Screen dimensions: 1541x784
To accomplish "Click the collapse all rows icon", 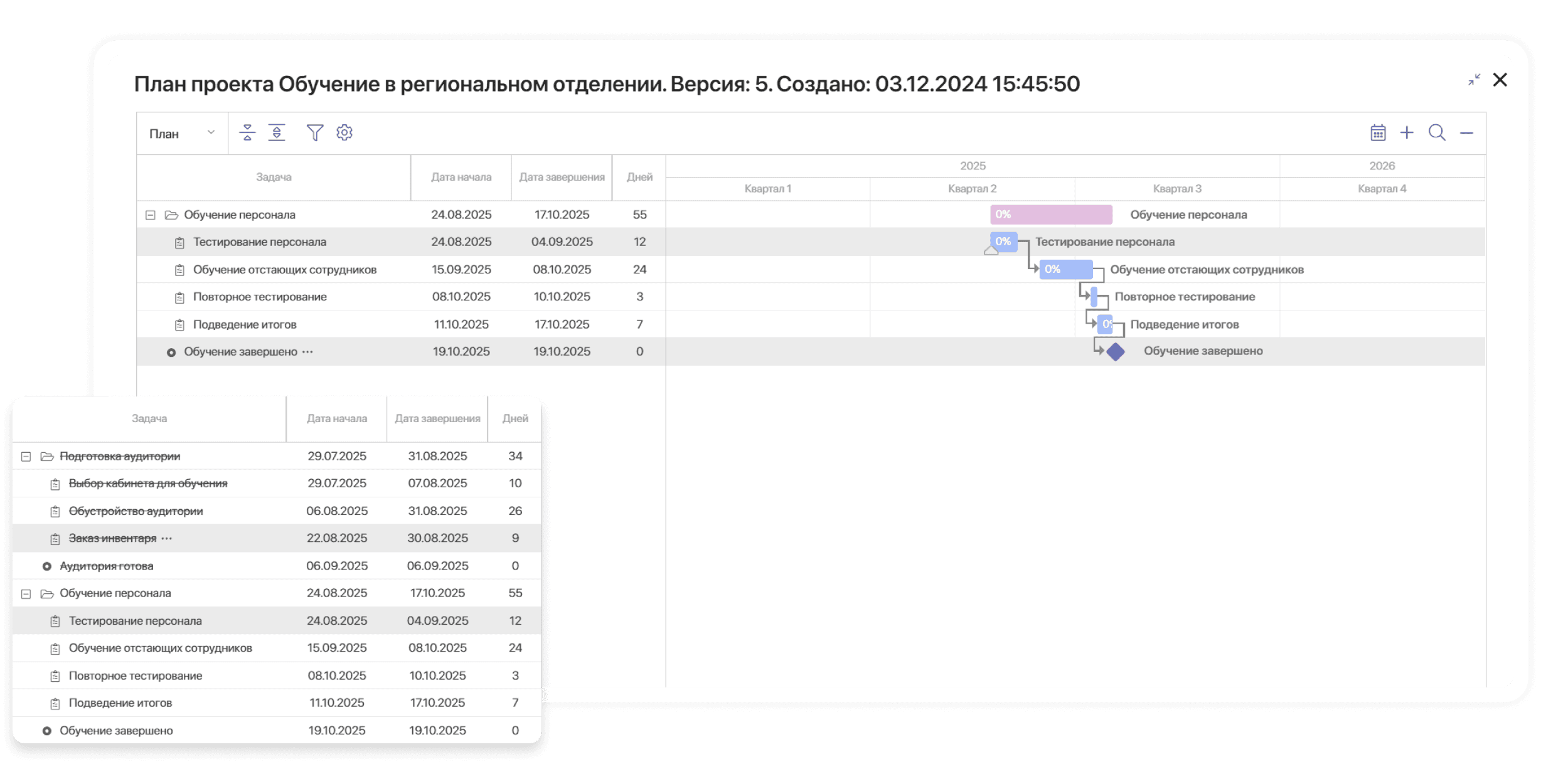I will tap(247, 132).
